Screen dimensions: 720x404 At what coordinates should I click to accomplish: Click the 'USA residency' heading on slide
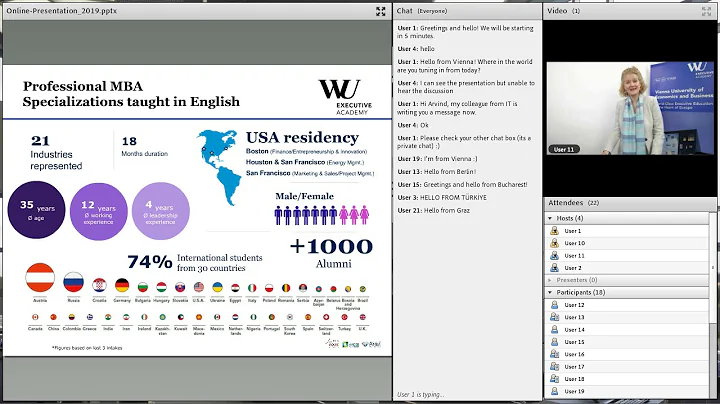tap(302, 138)
